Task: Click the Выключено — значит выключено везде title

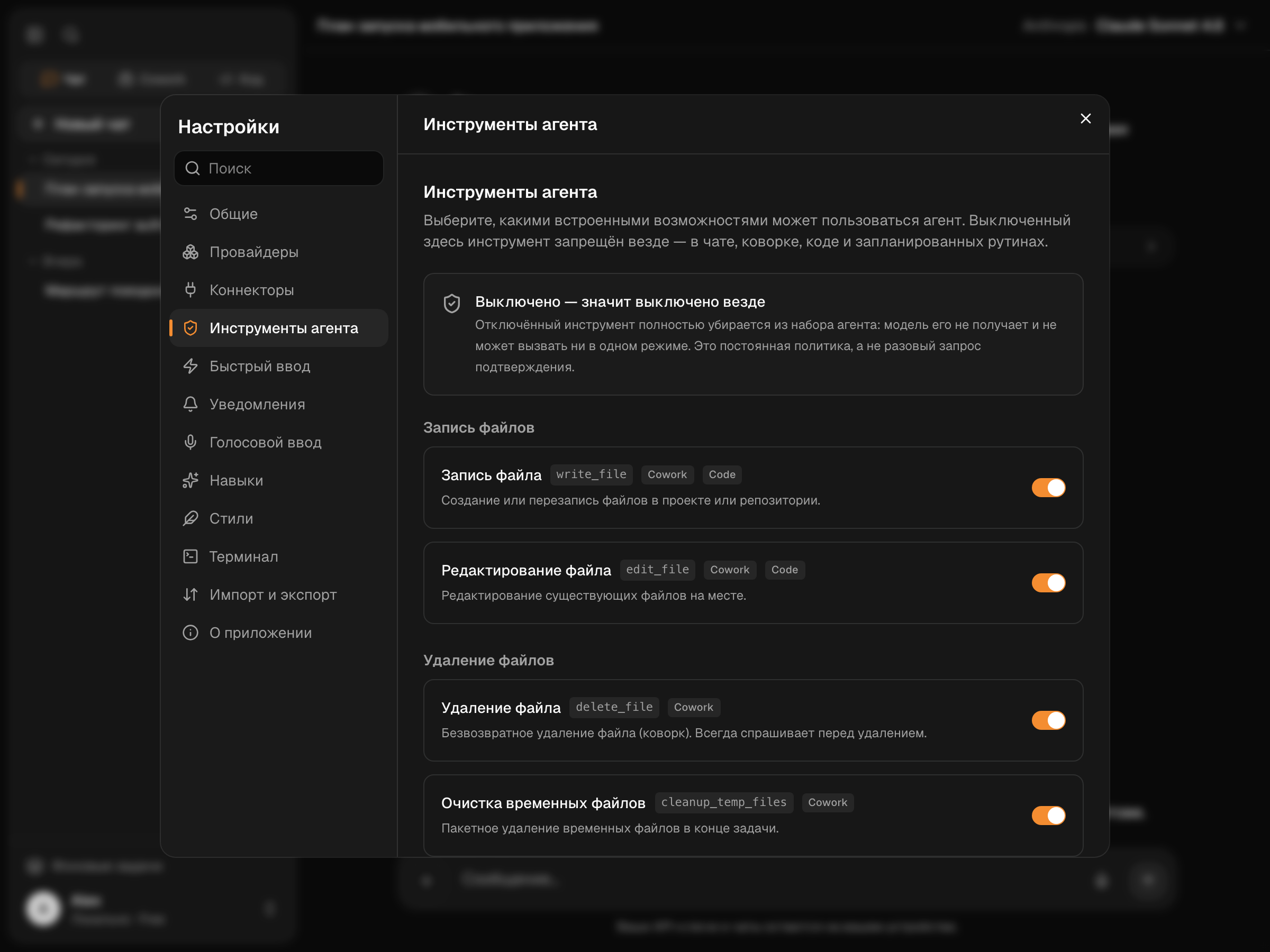Action: [620, 302]
